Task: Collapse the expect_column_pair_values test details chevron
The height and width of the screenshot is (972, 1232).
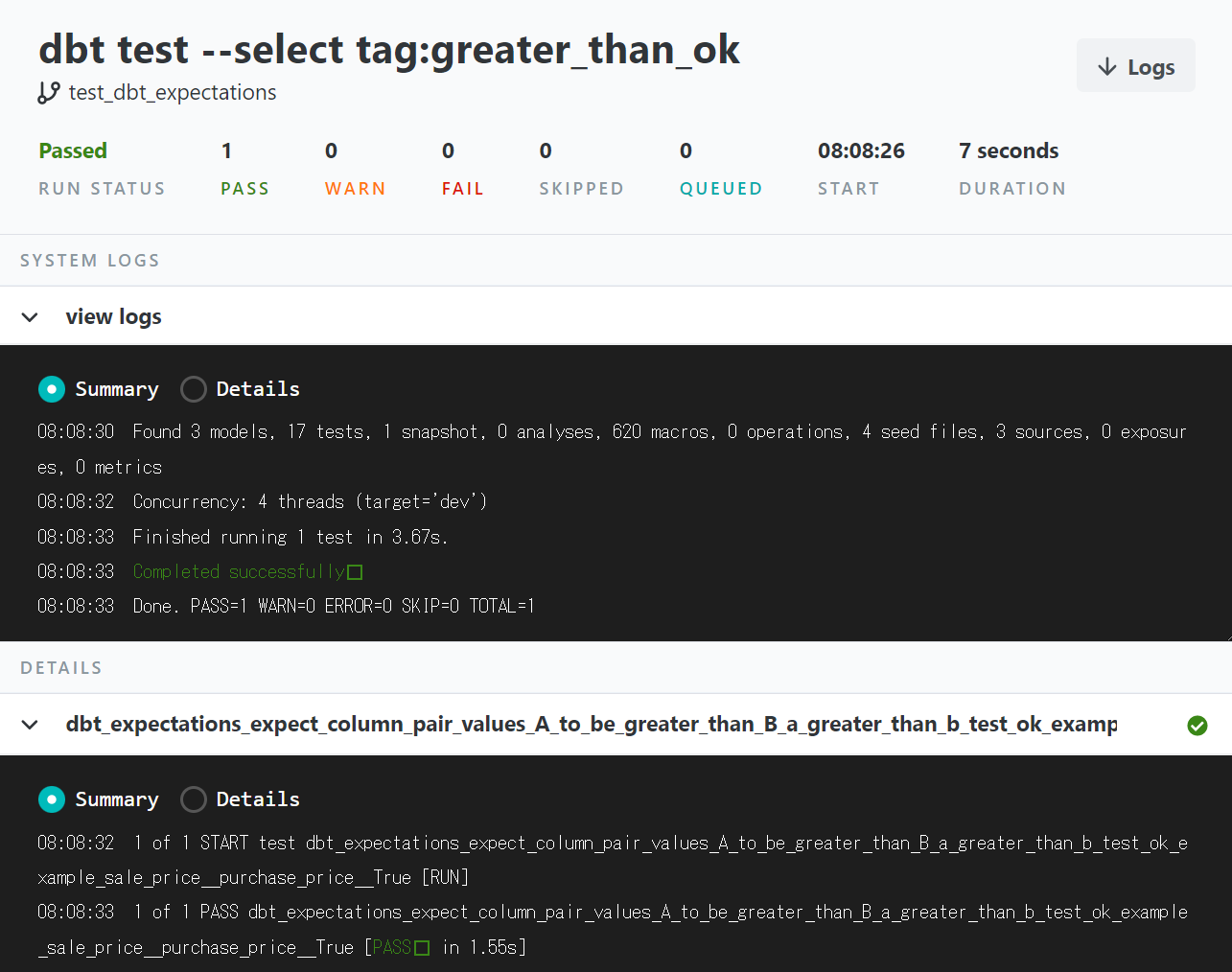Action: tap(30, 725)
